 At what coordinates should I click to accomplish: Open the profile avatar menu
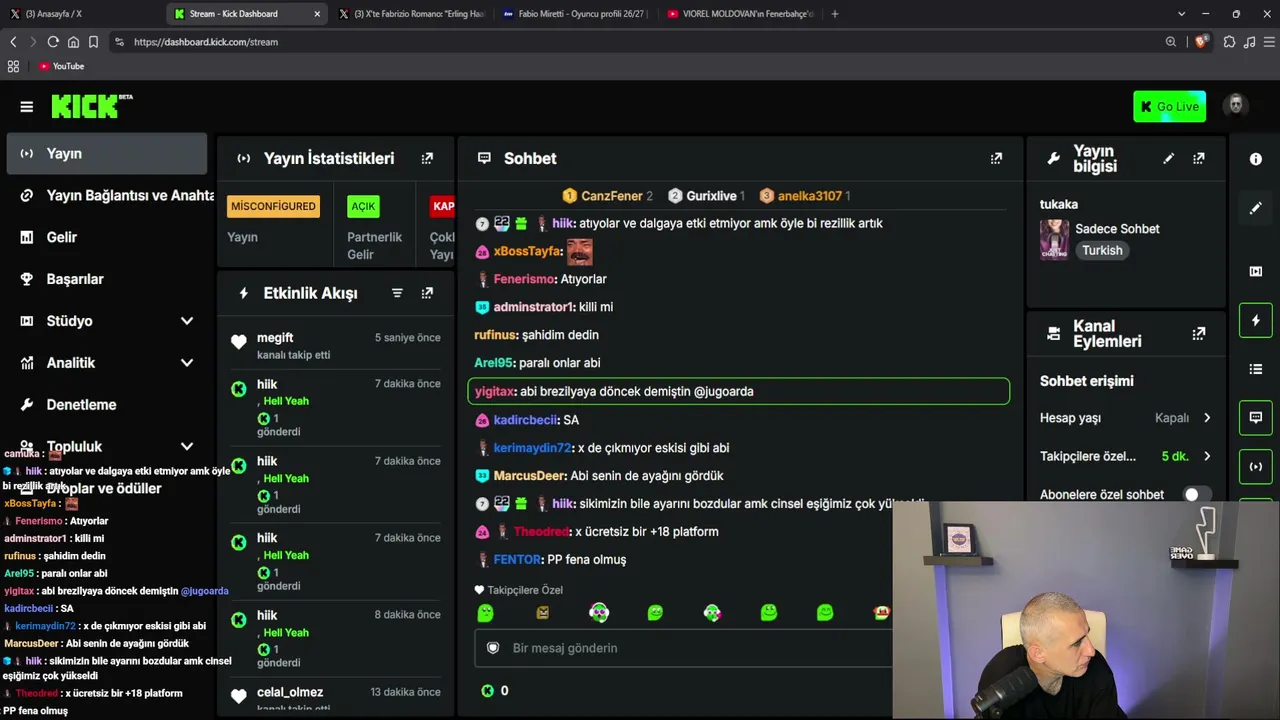(x=1236, y=106)
